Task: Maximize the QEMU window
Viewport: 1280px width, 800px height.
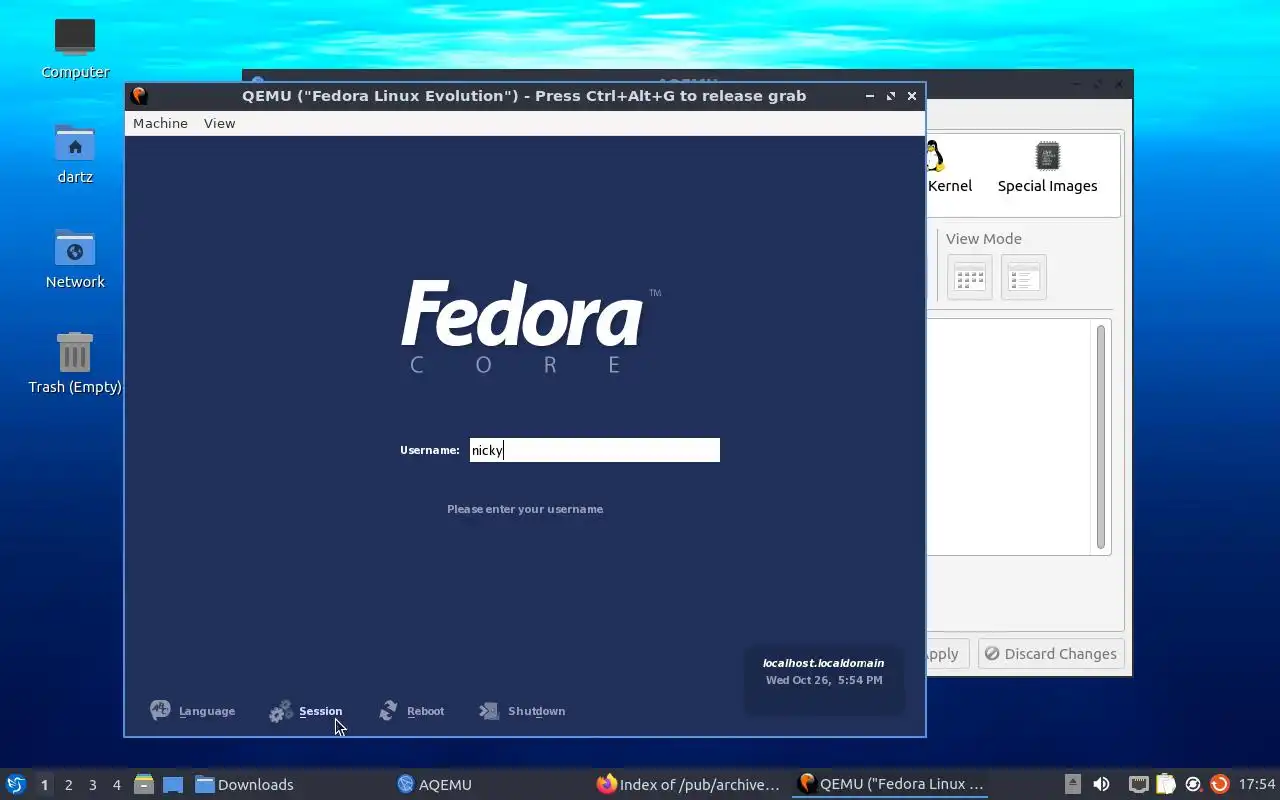Action: [x=891, y=96]
